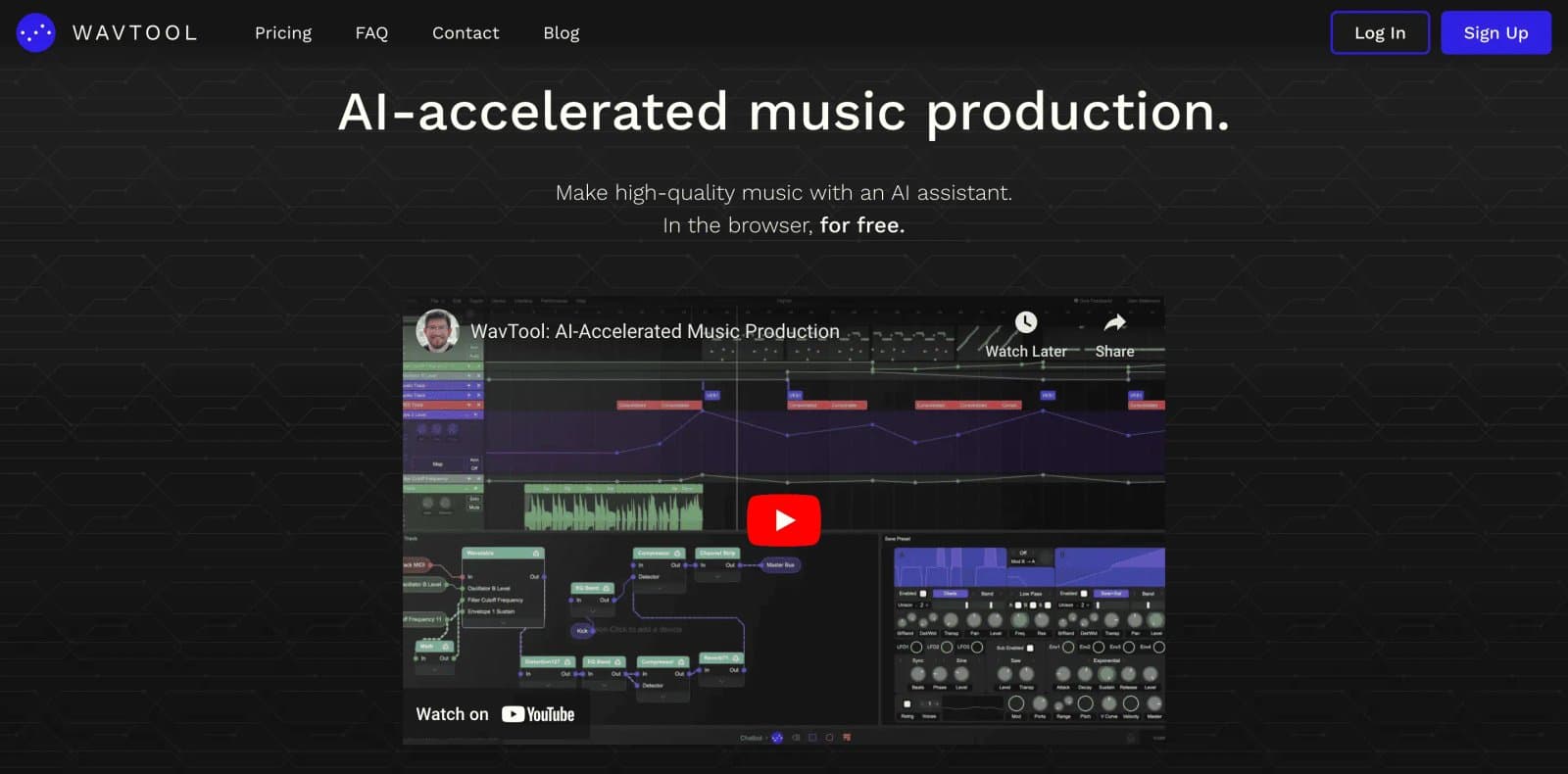Click the WavTool circular logo icon
1568x774 pixels.
[x=35, y=32]
